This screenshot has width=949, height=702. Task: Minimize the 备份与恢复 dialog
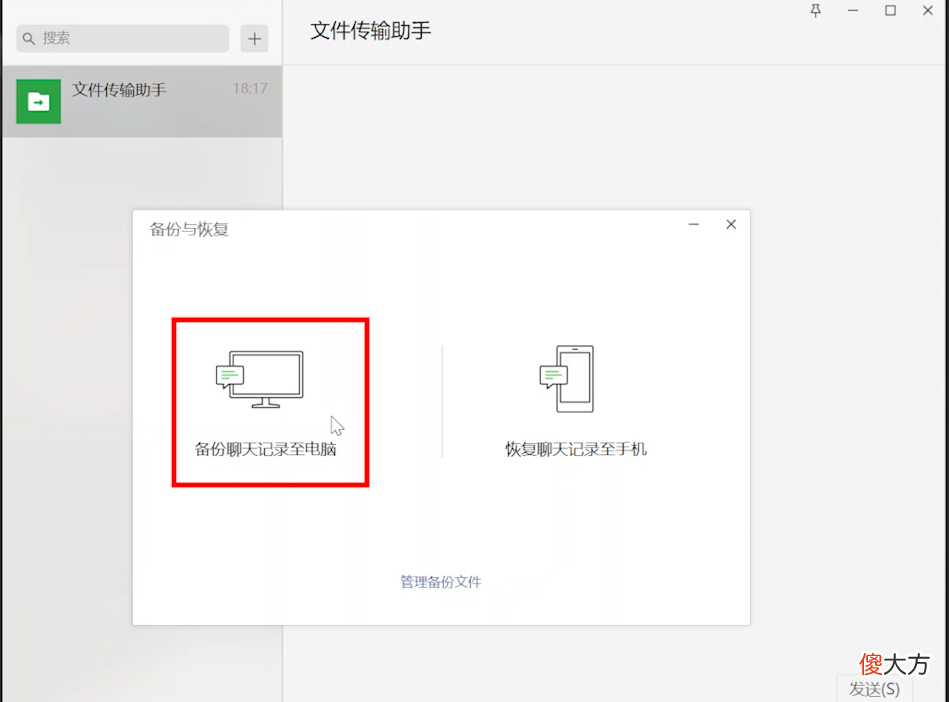(694, 225)
